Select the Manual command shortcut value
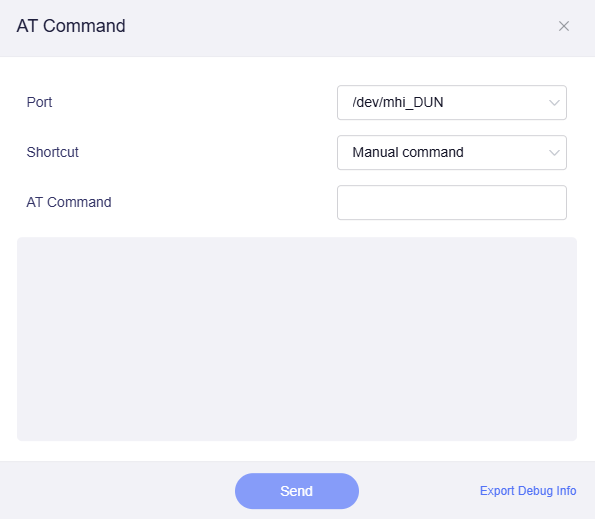The image size is (595, 519). point(408,153)
